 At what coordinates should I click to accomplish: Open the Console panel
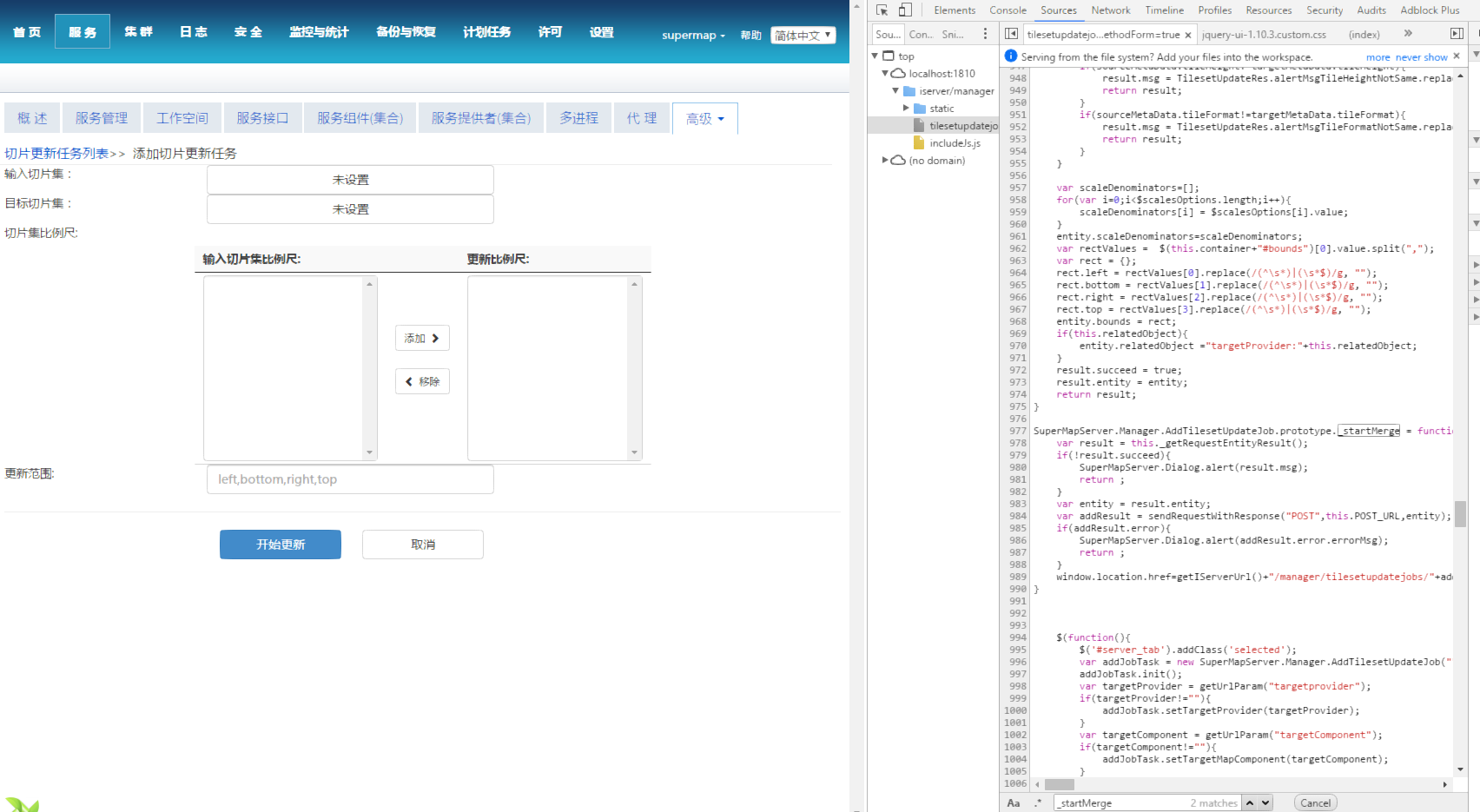(1008, 10)
